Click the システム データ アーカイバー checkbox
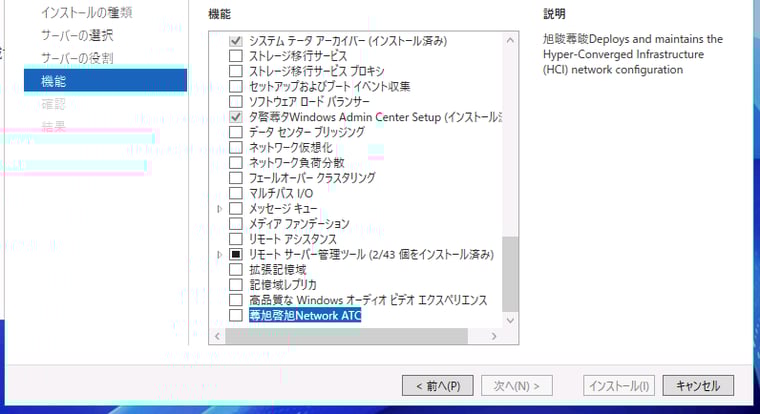Viewport: 760px width, 414px height. 236,41
